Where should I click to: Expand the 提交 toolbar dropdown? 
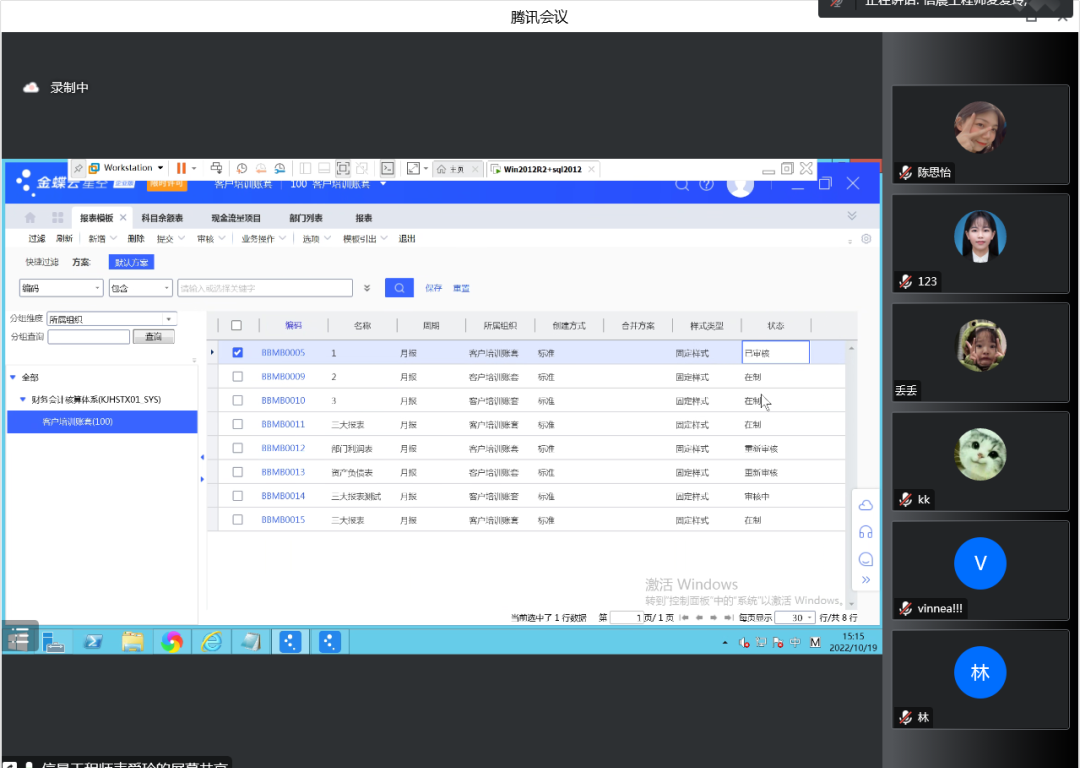click(x=181, y=238)
